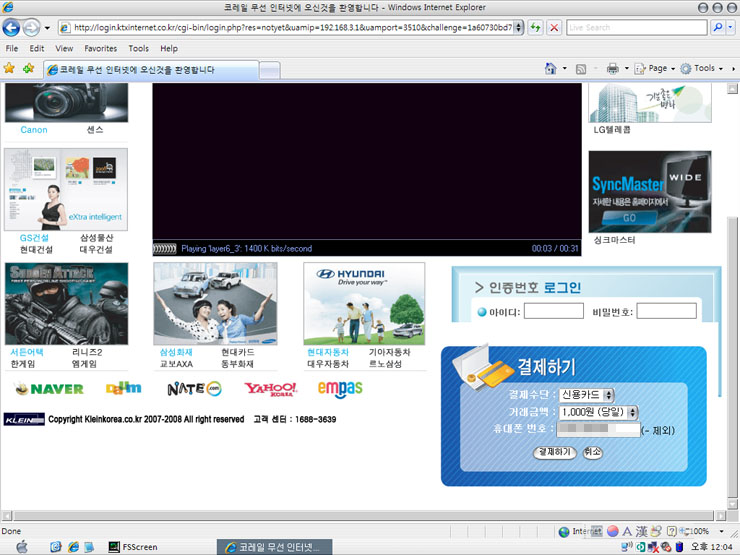Click the Internet zone globe icon
740x555 pixels.
point(563,532)
